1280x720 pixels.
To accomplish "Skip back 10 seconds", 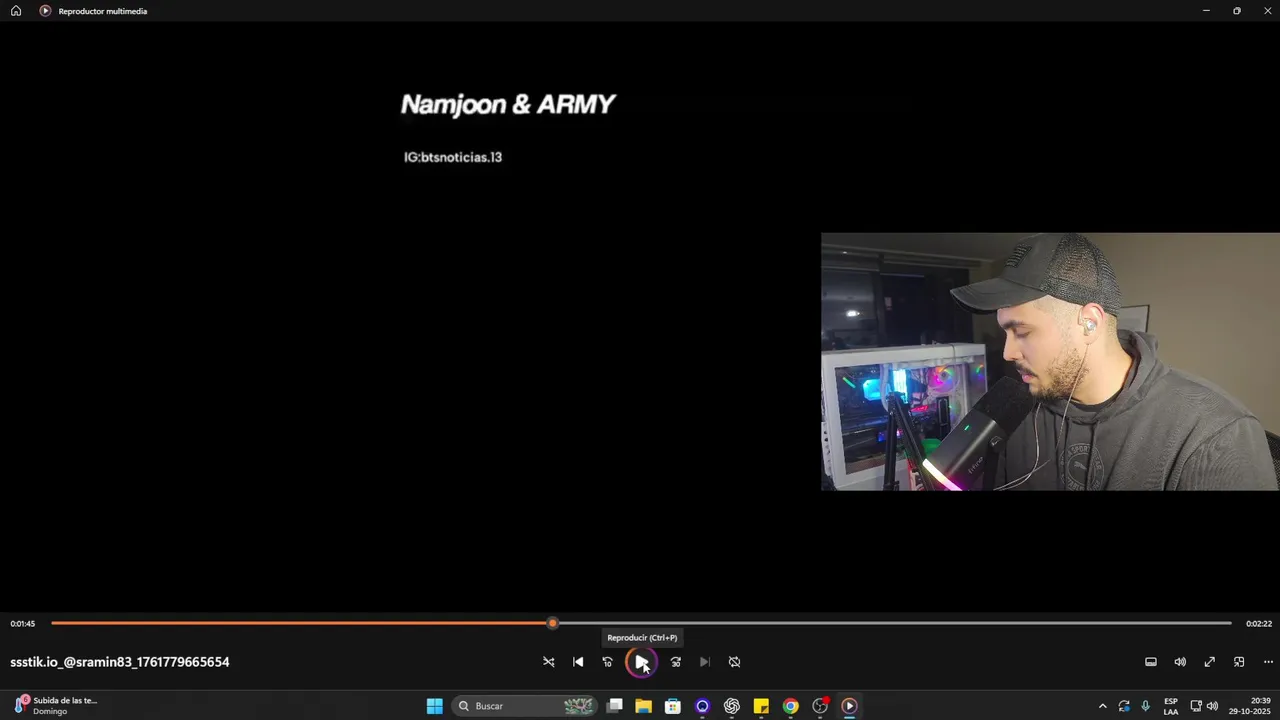I will (607, 662).
